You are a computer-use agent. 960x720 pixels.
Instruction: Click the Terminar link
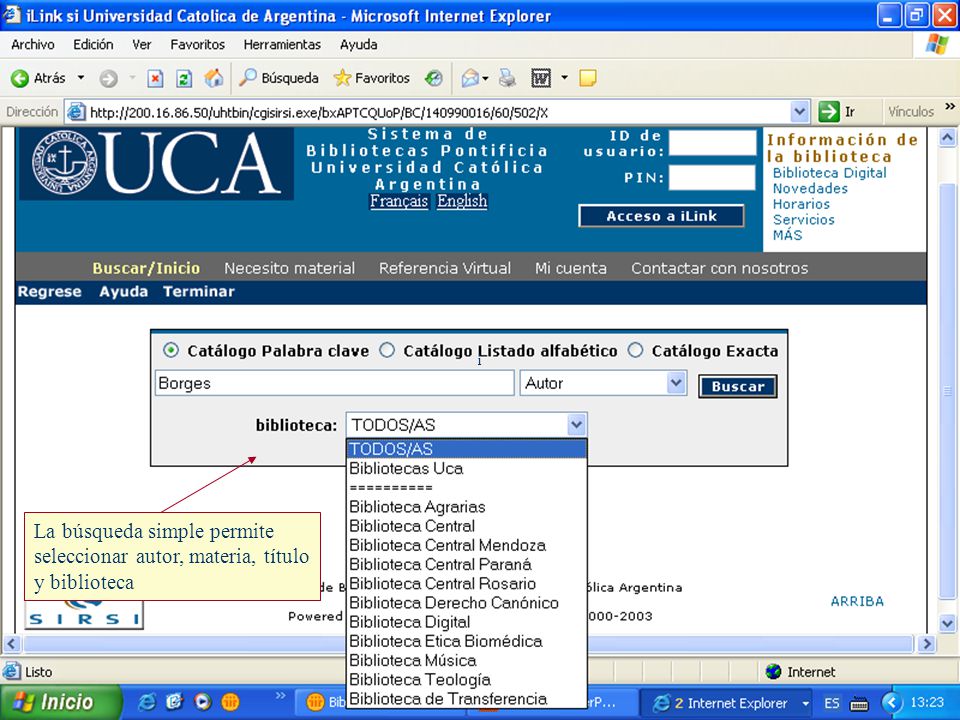198,291
